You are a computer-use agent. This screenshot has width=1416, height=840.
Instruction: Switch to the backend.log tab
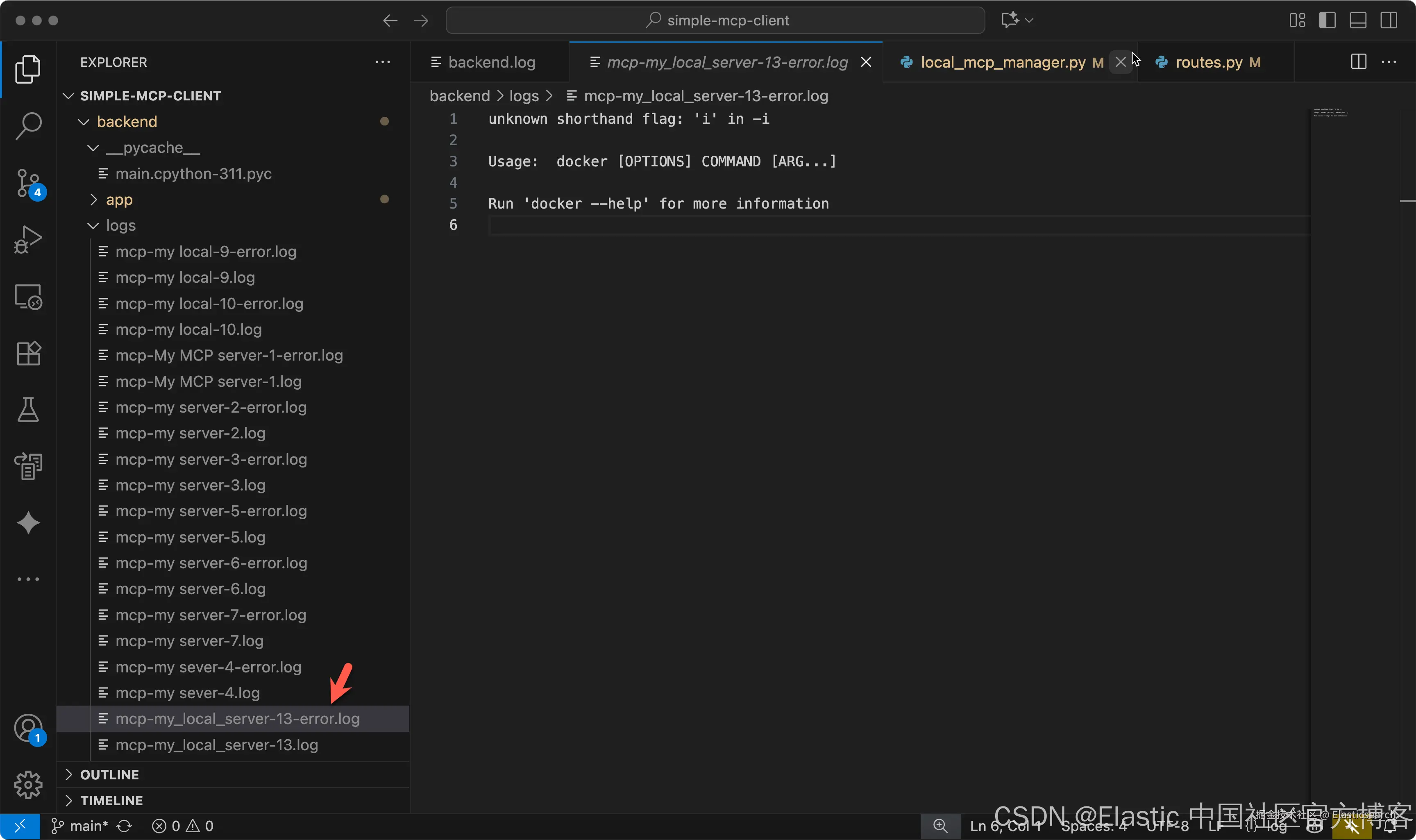pos(491,62)
